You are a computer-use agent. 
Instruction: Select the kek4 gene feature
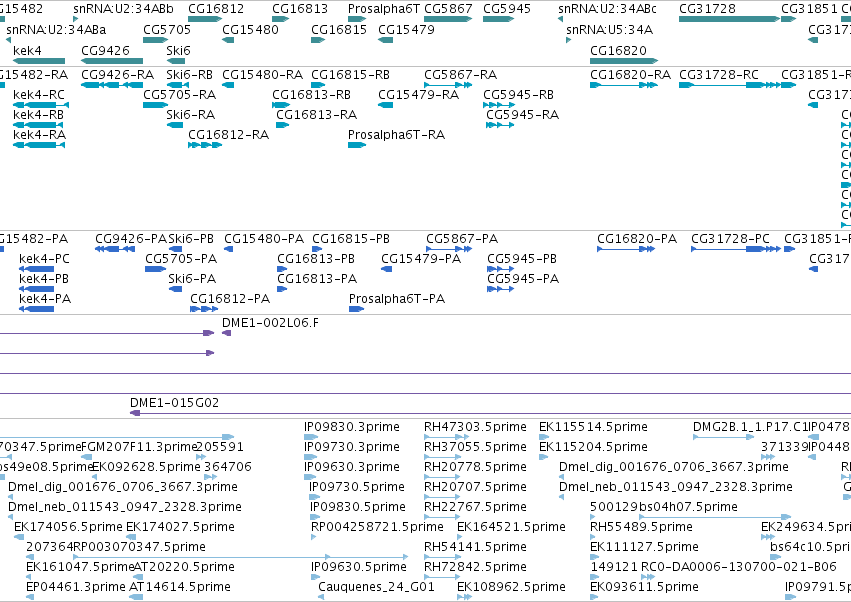(39, 61)
